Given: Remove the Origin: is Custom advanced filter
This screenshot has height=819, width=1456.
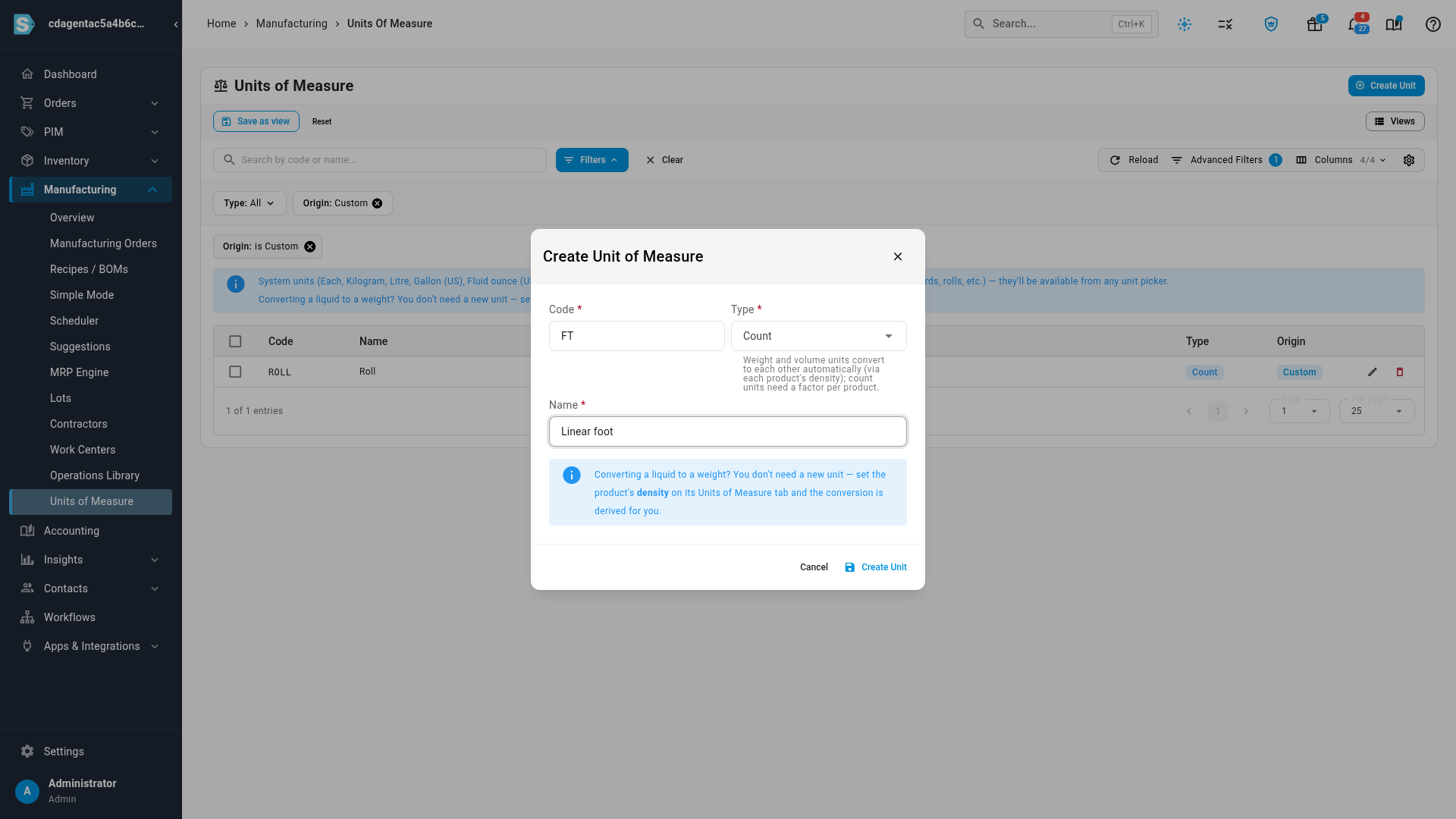Looking at the screenshot, I should [x=309, y=246].
